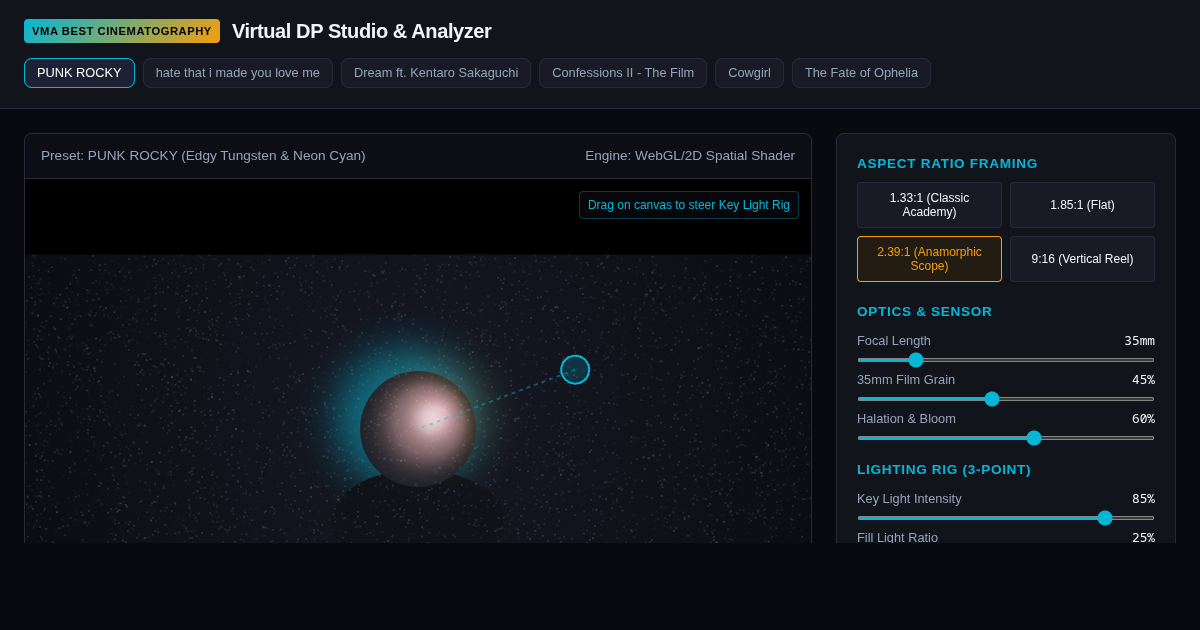Click the 35mm Film Grain slider

click(1006, 399)
